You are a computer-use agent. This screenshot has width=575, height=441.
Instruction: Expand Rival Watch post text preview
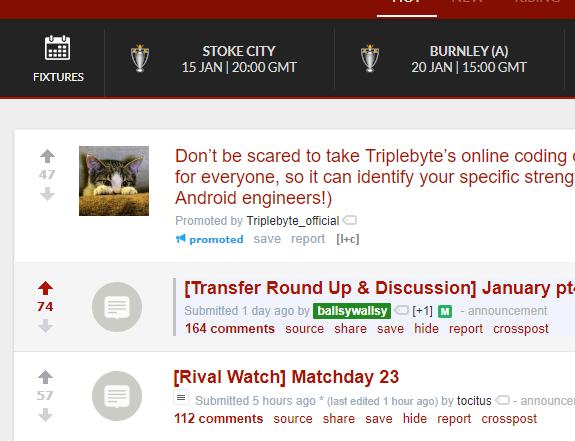coord(181,397)
